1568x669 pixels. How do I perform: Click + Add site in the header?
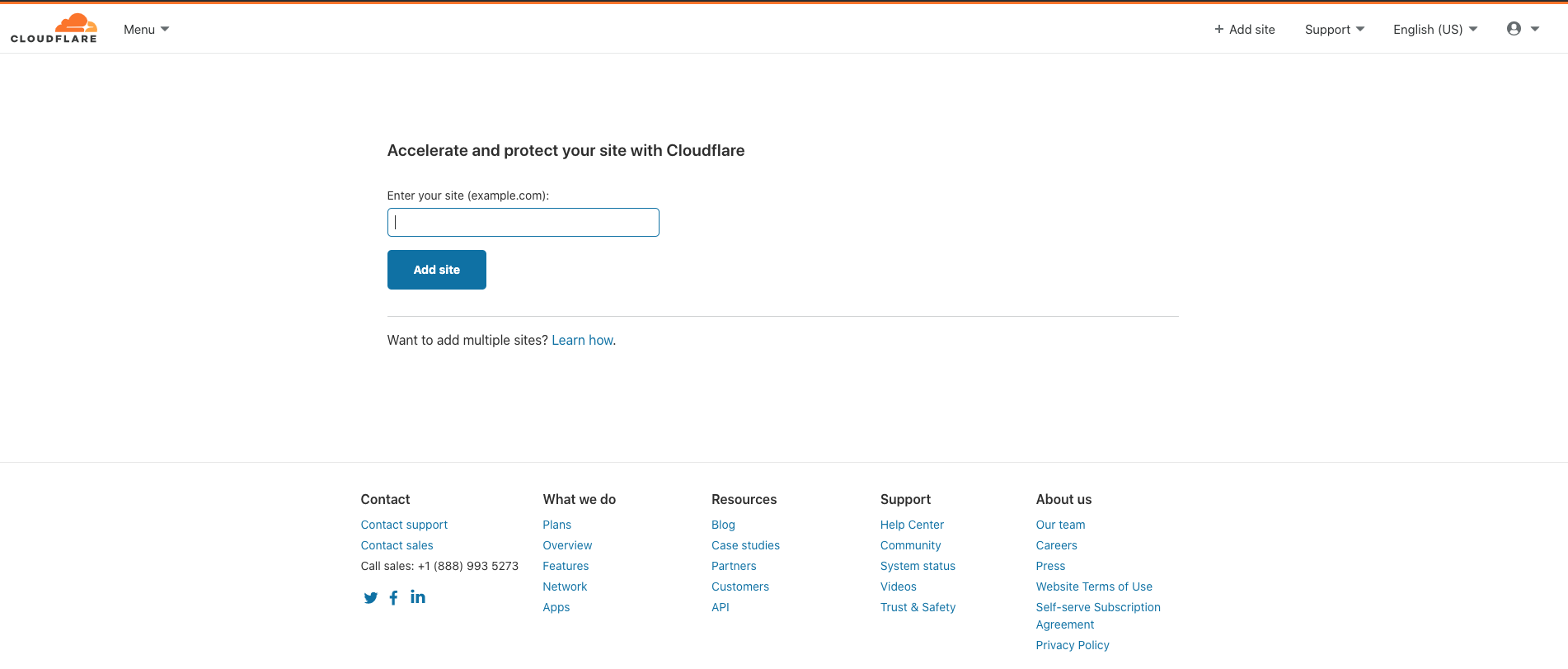[1244, 29]
